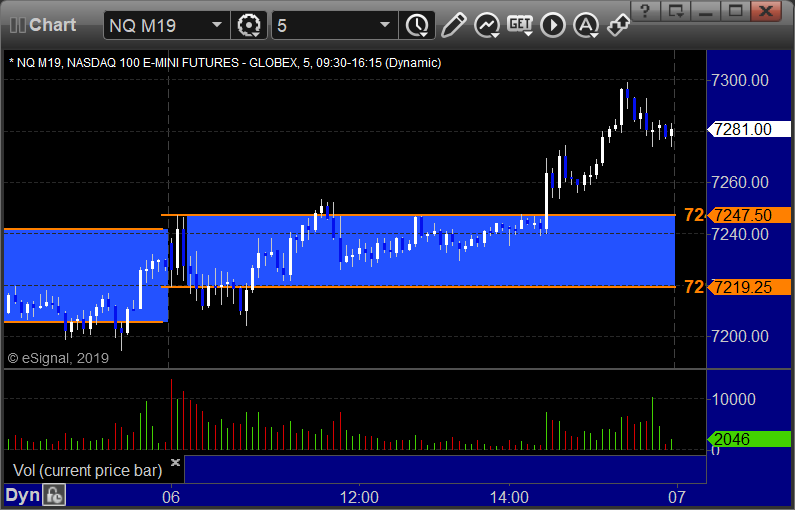This screenshot has height=510, width=795.
Task: Click the 07 date axis label
Action: [677, 497]
